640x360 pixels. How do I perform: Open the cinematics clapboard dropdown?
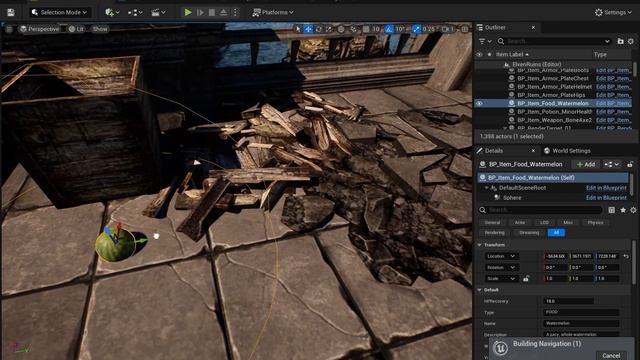point(158,12)
